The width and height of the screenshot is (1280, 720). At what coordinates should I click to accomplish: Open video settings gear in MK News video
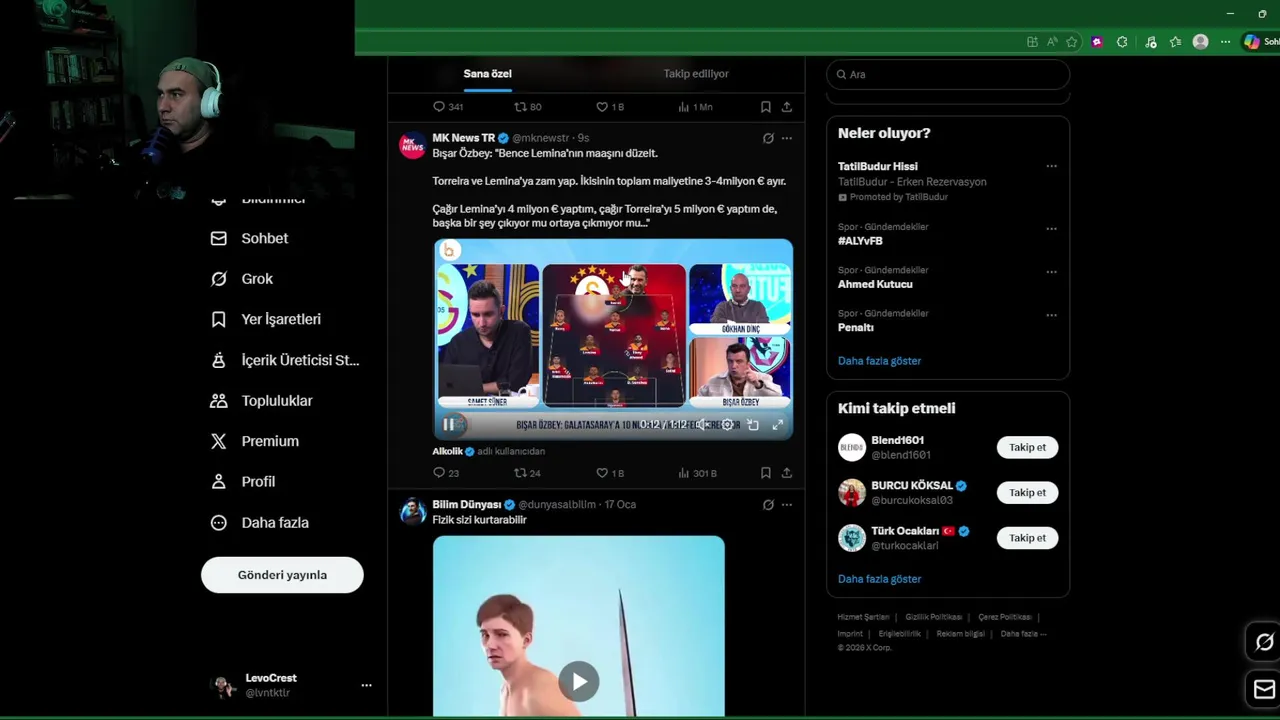[727, 425]
